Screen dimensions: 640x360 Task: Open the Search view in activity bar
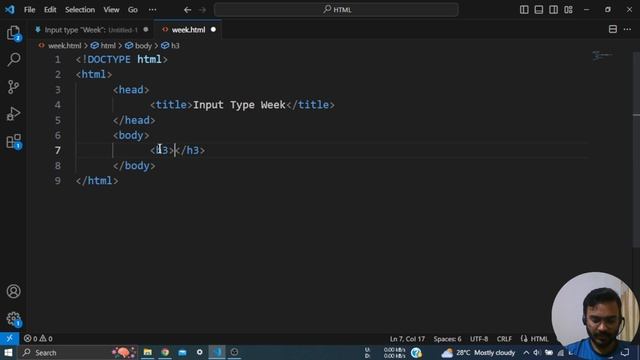13,60
